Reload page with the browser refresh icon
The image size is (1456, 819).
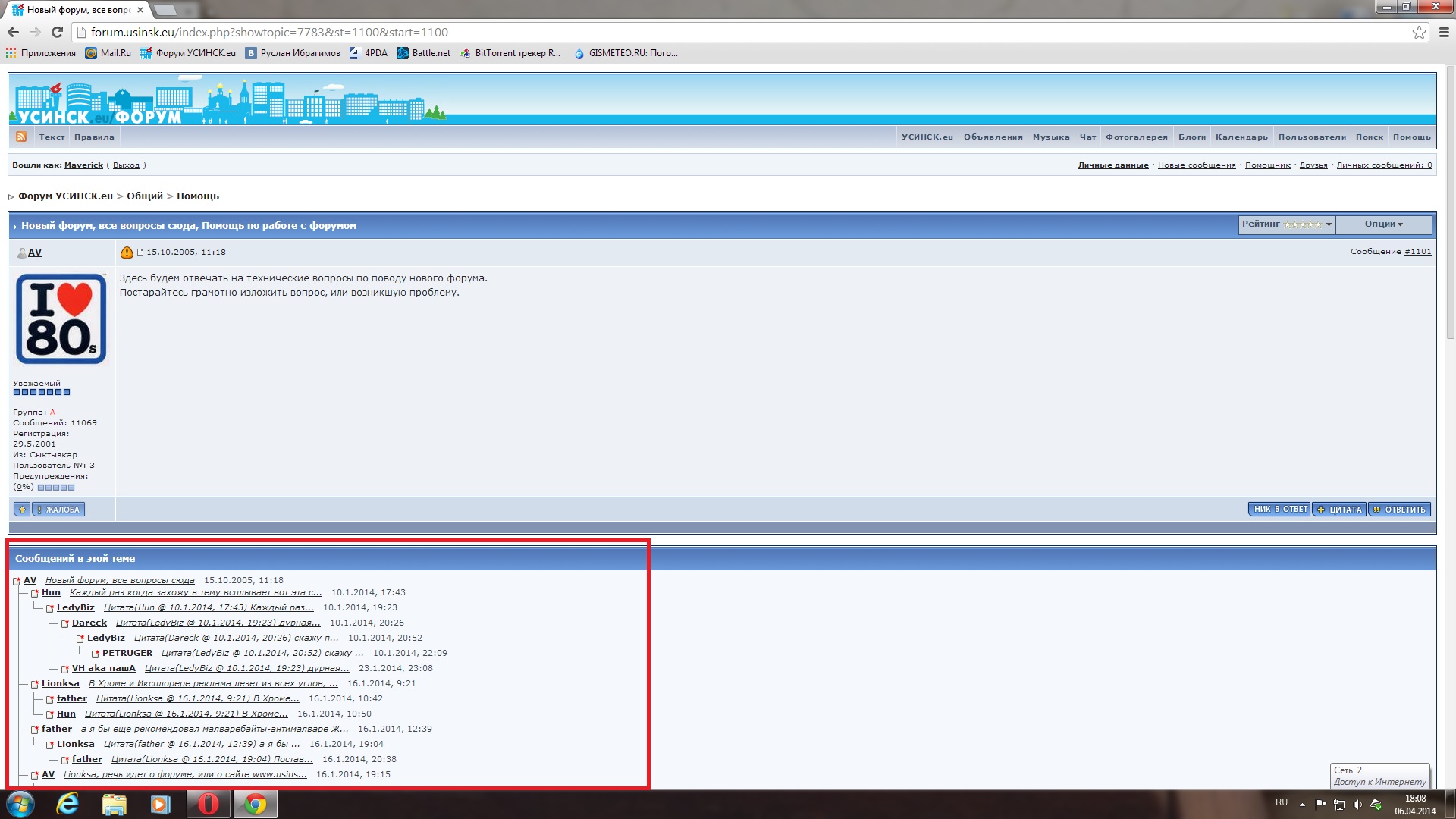57,32
